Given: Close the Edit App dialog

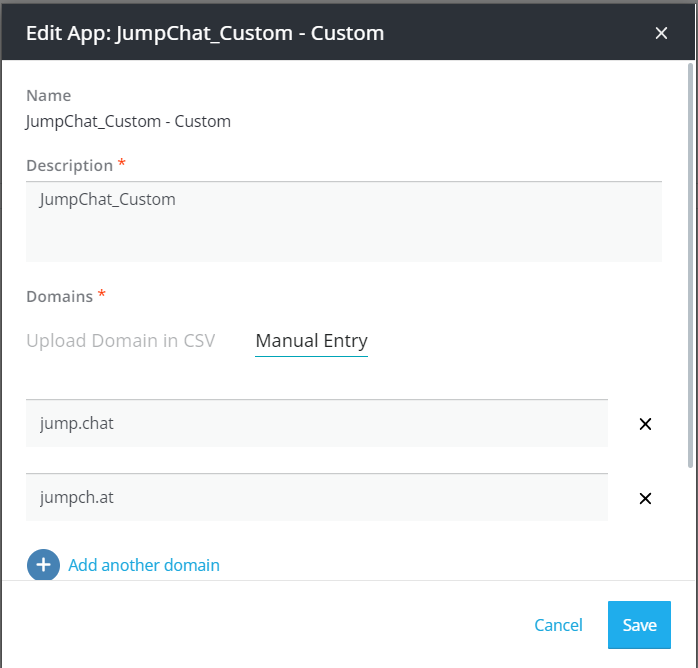Looking at the screenshot, I should [x=661, y=33].
